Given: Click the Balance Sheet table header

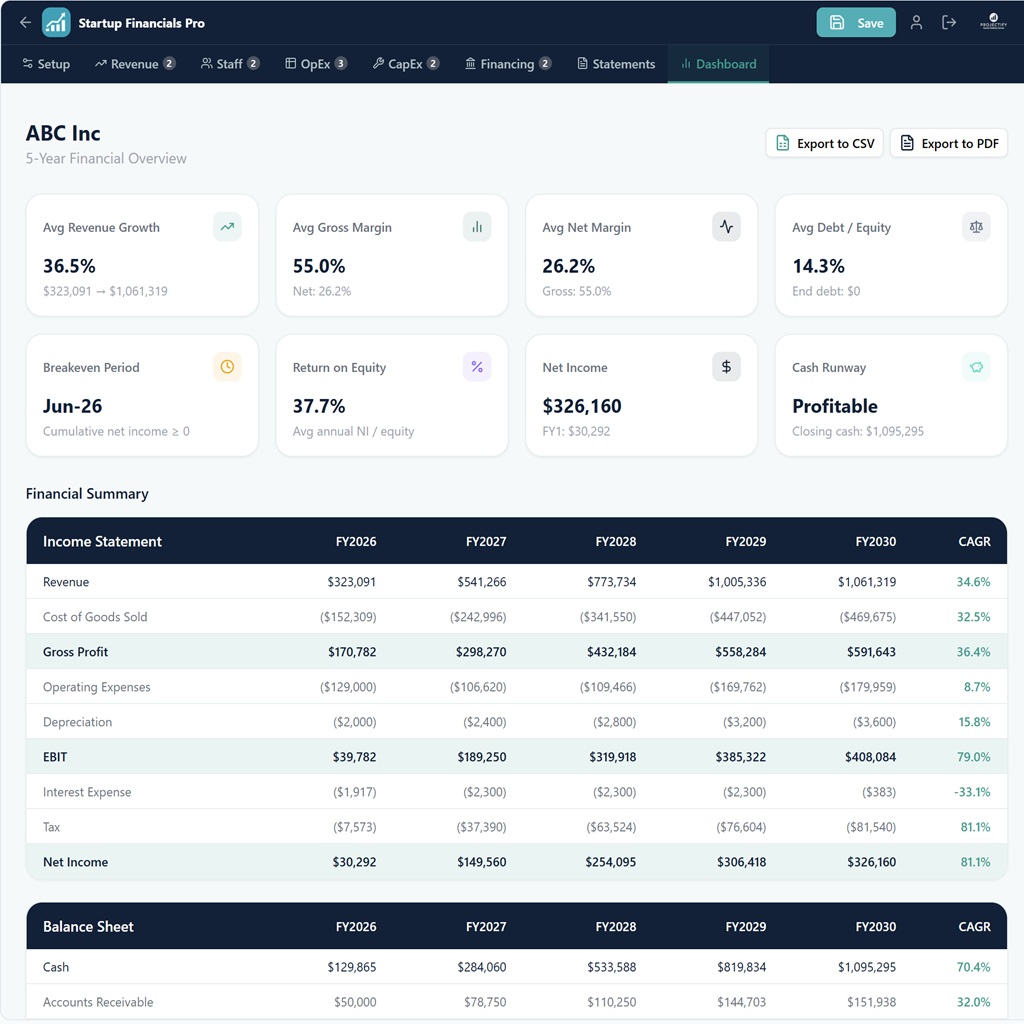Looking at the screenshot, I should pyautogui.click(x=88, y=927).
